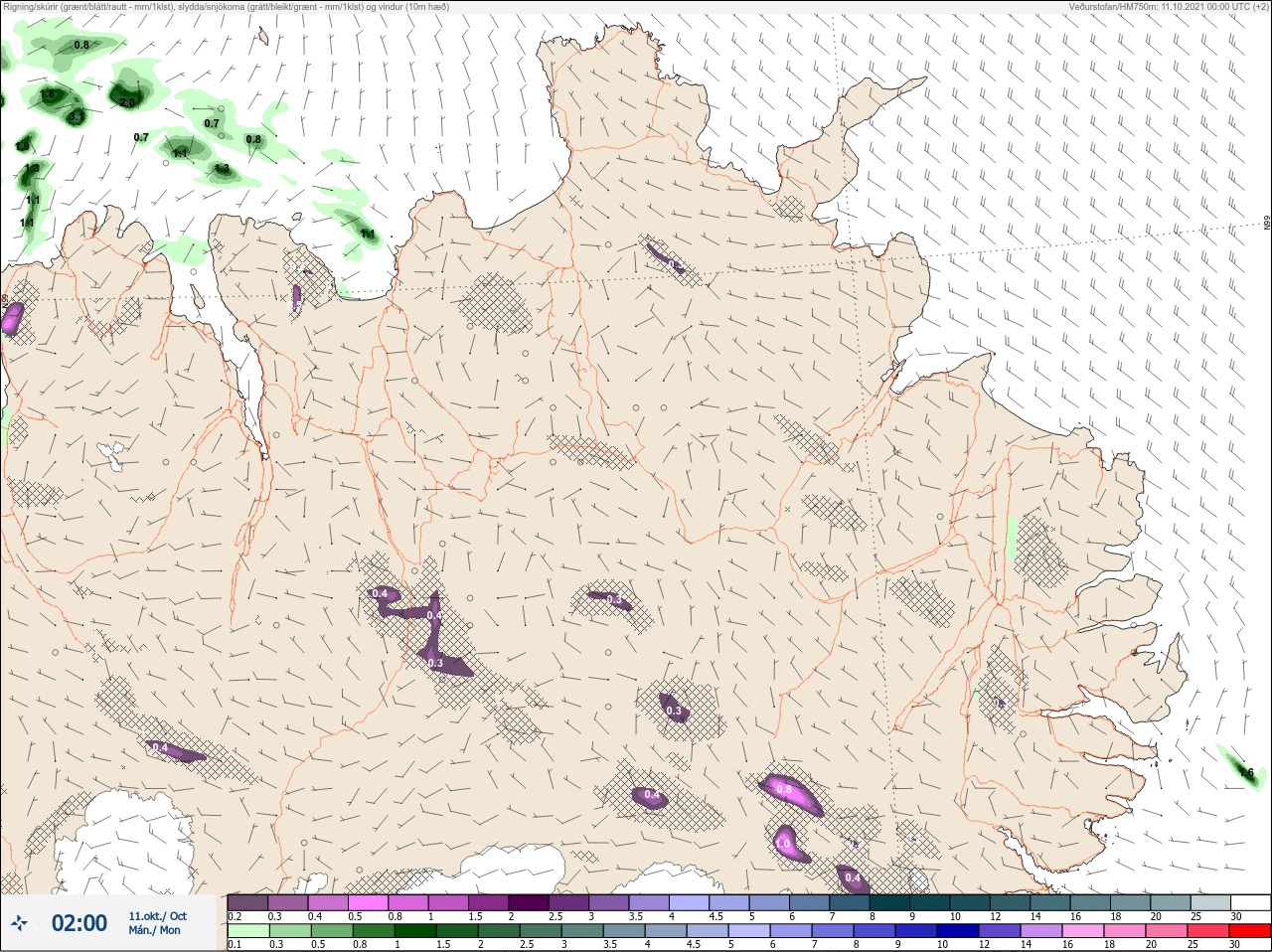Click the wind compass icon beside the time
Image resolution: width=1272 pixels, height=952 pixels.
(x=19, y=924)
